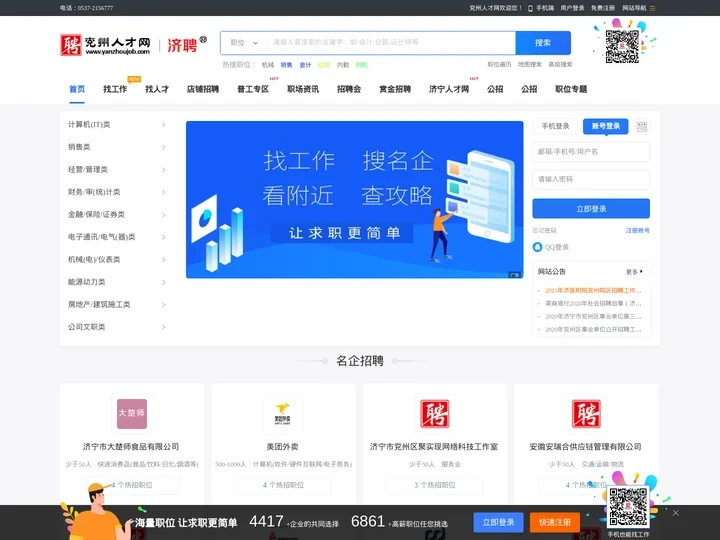Screen dimensions: 720x540
Task: Expand the 销售类 category arrow
Action: (x=163, y=147)
